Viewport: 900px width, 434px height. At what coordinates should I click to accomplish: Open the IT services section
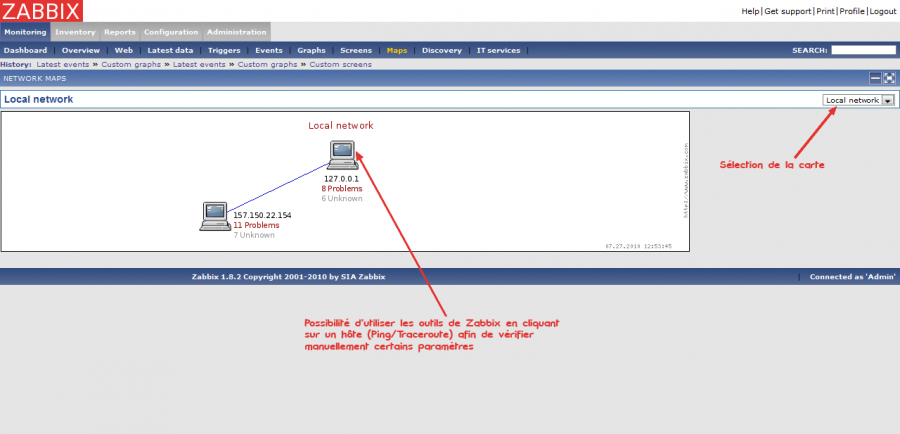(498, 51)
